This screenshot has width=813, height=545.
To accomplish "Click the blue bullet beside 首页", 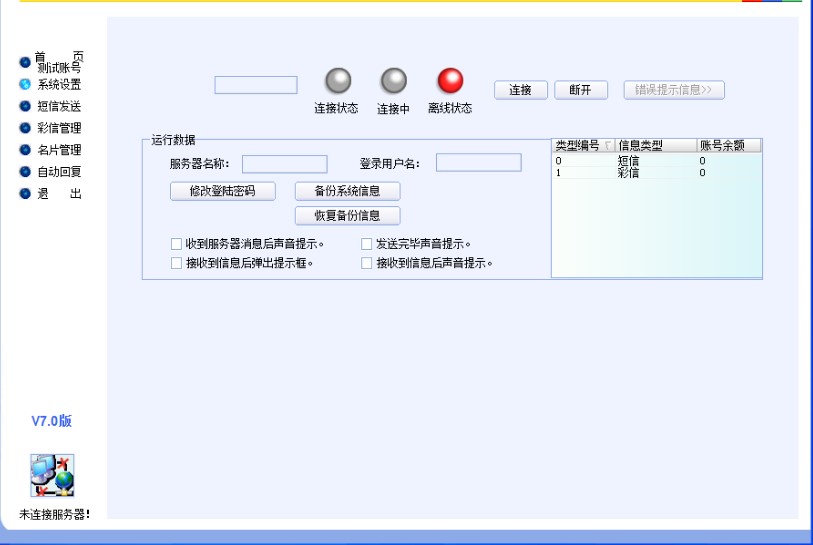I will 25,62.
